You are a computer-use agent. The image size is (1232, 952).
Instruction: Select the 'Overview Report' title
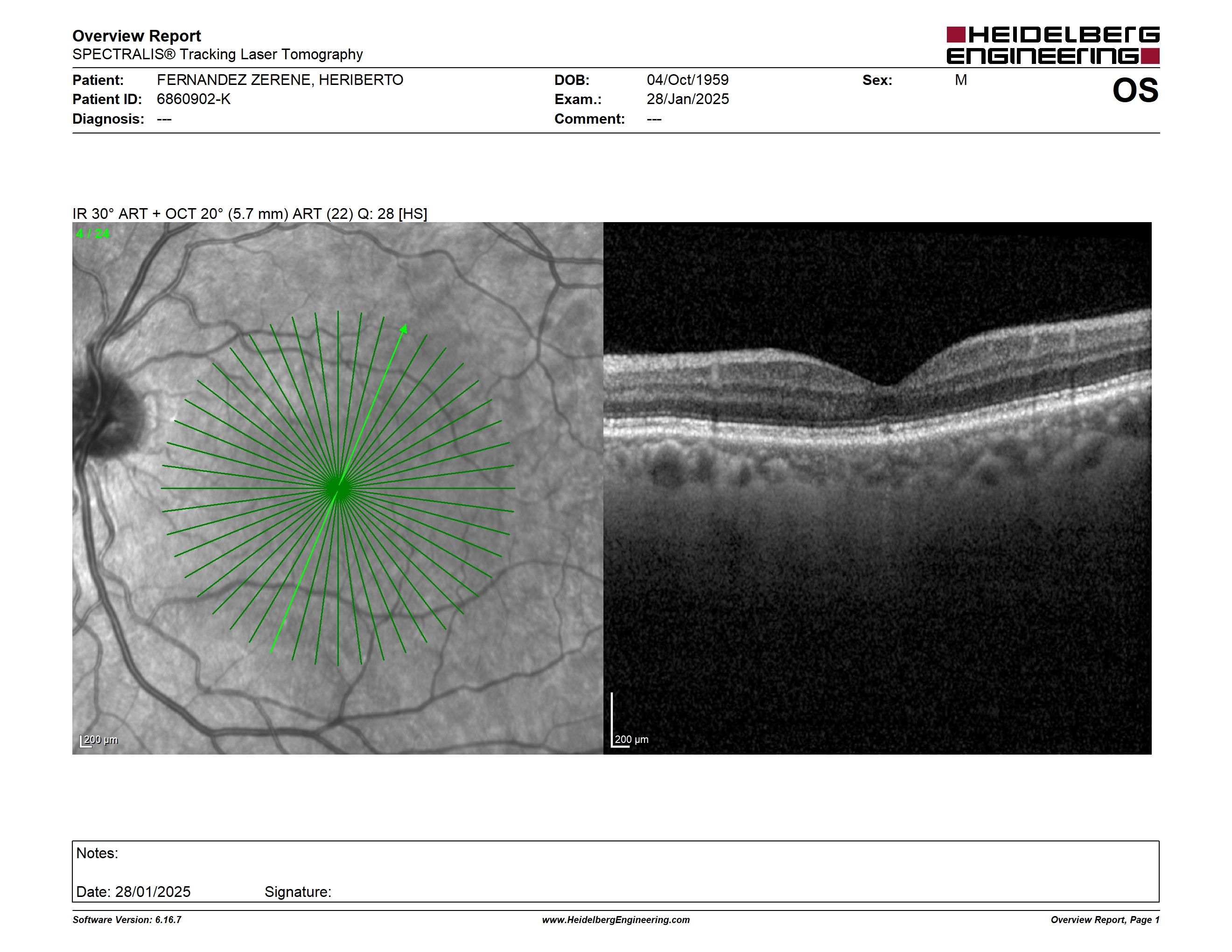click(x=137, y=35)
